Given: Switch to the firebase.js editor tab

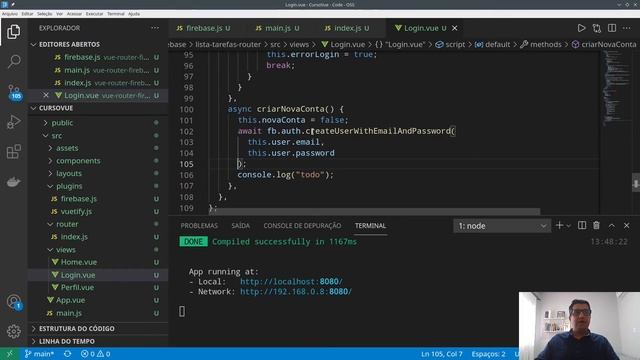Looking at the screenshot, I should click(204, 28).
